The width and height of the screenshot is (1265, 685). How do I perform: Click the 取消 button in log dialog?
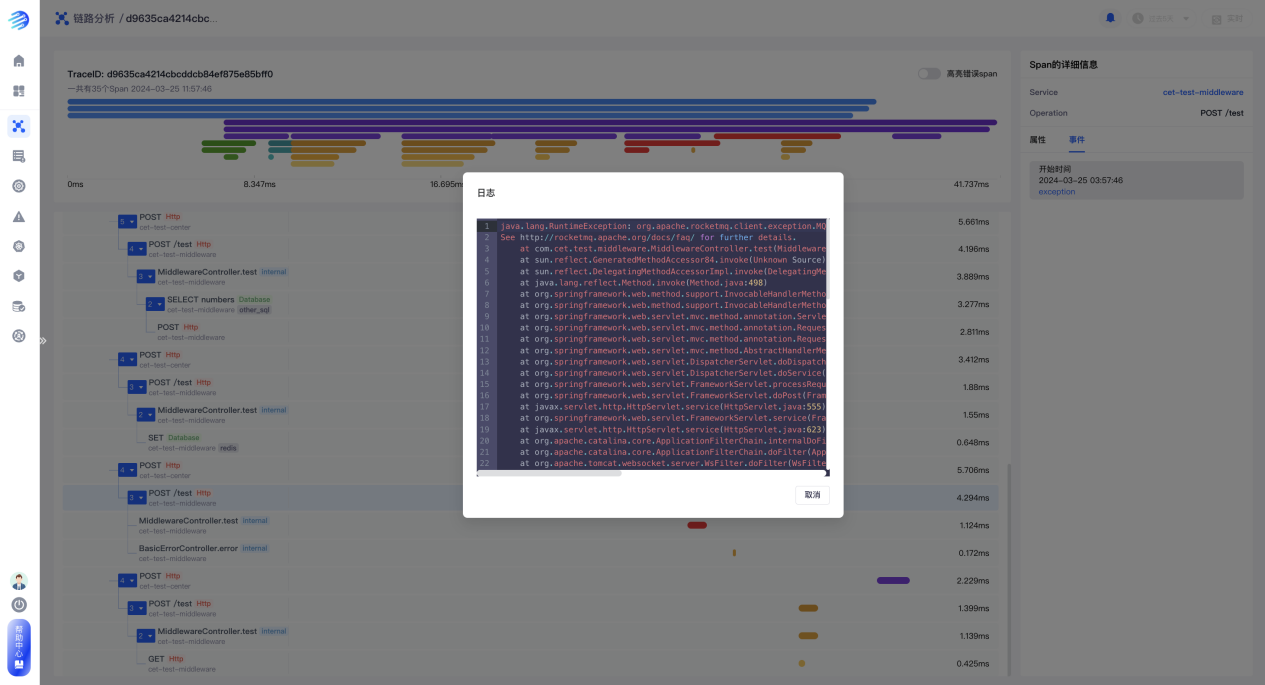(812, 495)
